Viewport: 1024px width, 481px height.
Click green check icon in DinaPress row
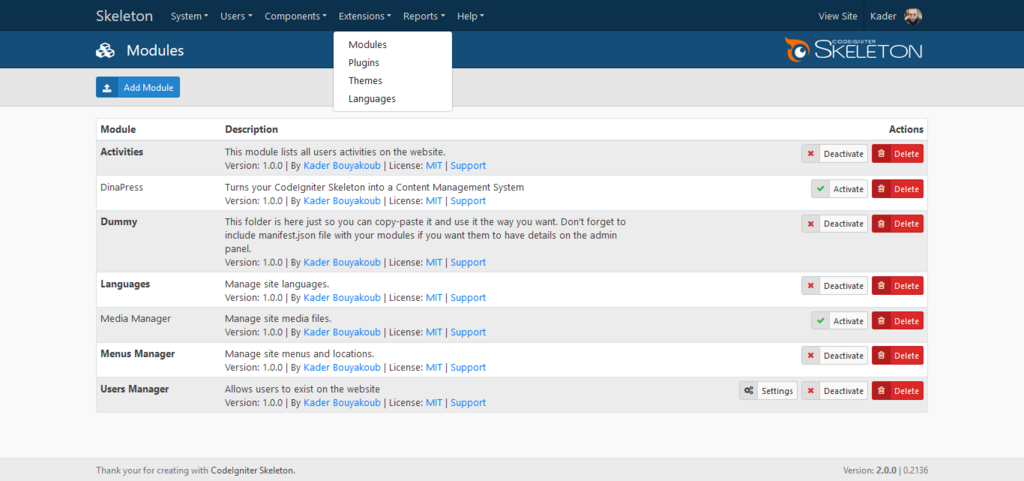(820, 189)
